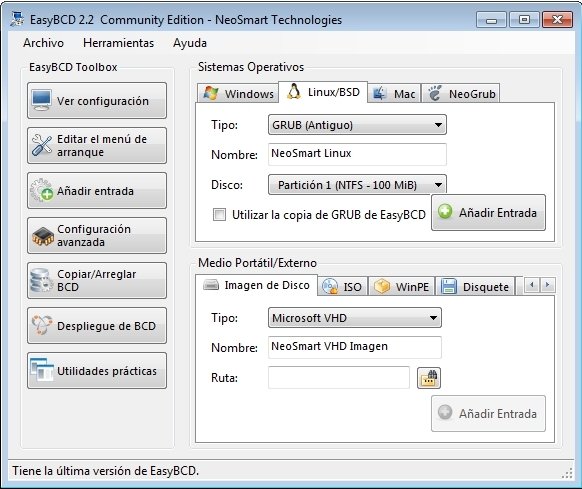The width and height of the screenshot is (582, 489).
Task: Click the Ver configuración button
Action: tap(97, 100)
